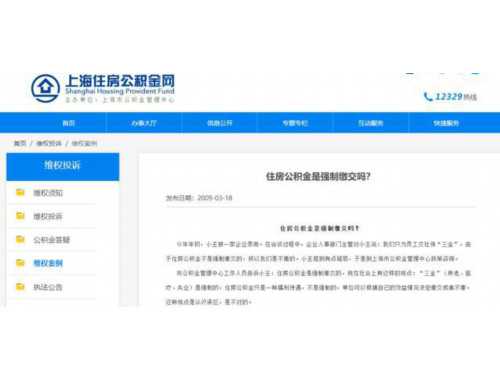Open 维权须知 in the sidebar
Screen dimensions: 500x380
click(x=48, y=193)
